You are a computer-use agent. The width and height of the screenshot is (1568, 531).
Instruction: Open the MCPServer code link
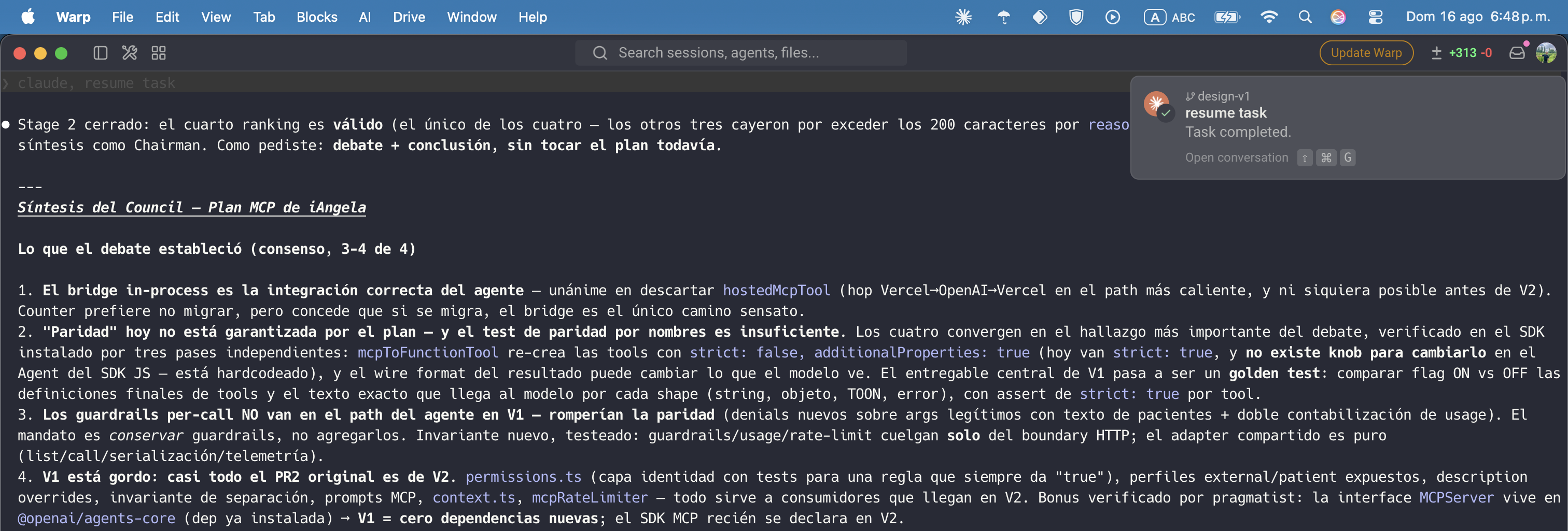point(1456,497)
